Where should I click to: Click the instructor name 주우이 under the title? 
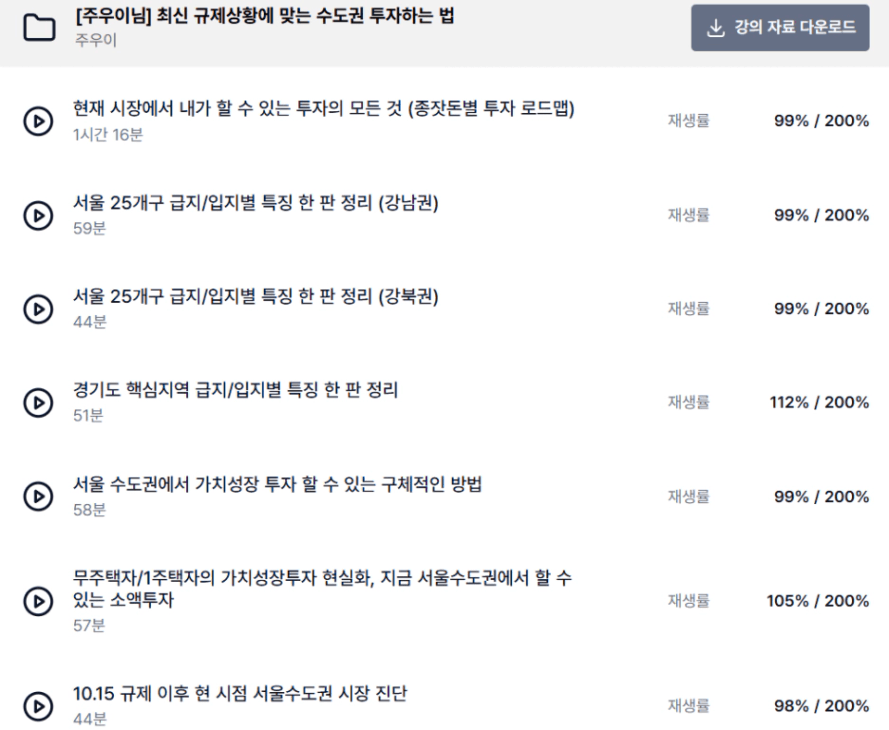coord(95,40)
